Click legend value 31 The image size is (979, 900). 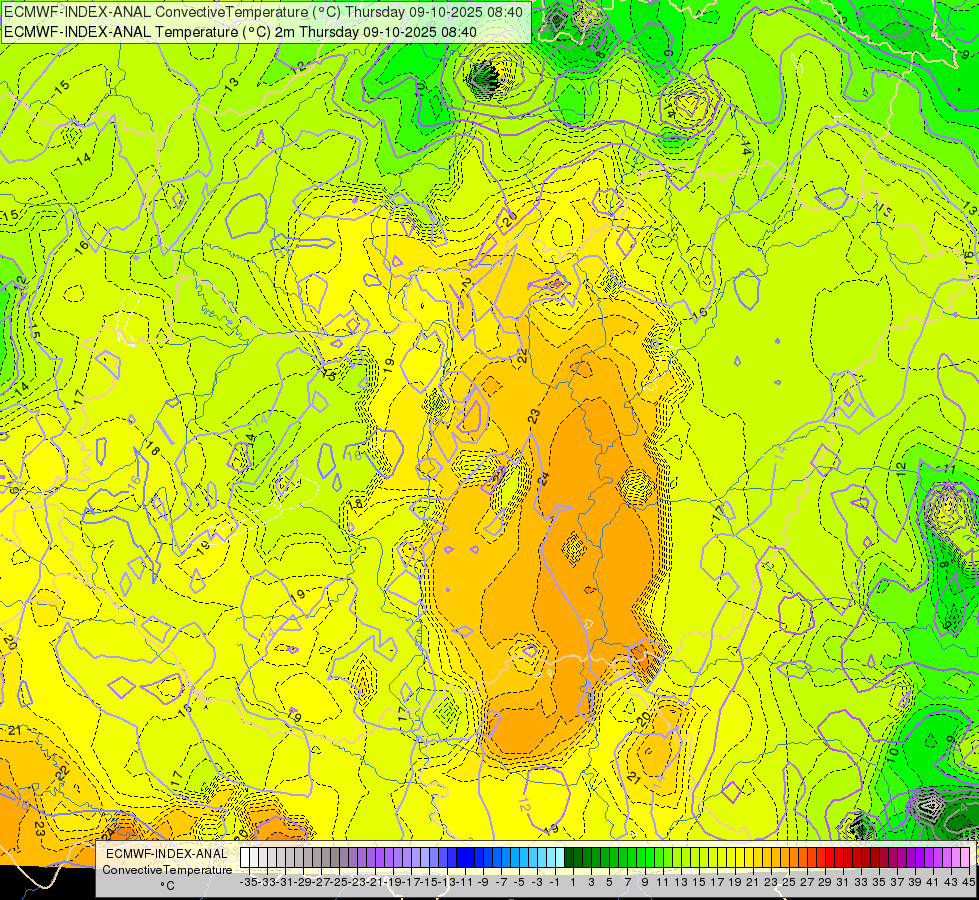tap(843, 883)
